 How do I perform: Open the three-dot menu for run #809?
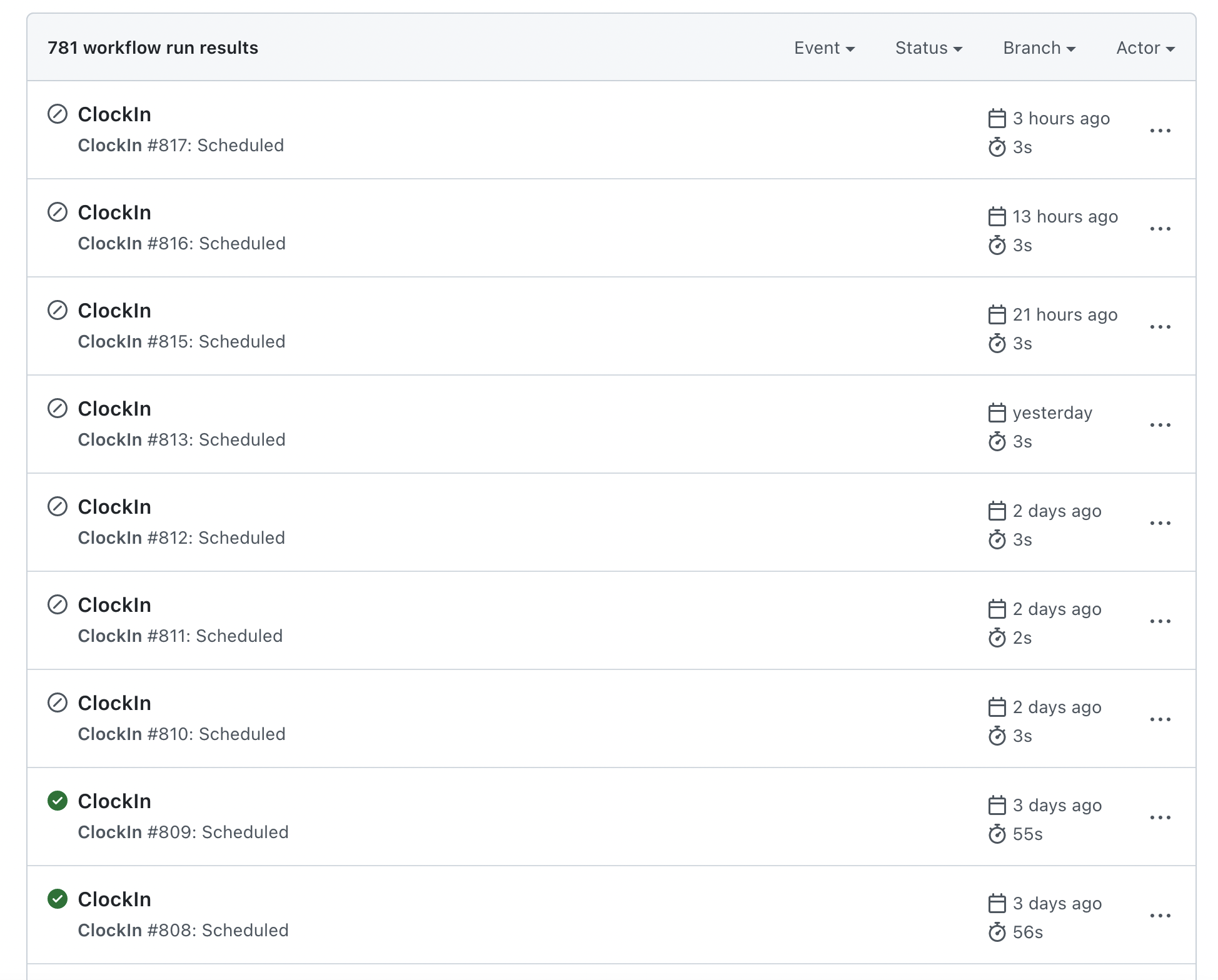(x=1160, y=817)
